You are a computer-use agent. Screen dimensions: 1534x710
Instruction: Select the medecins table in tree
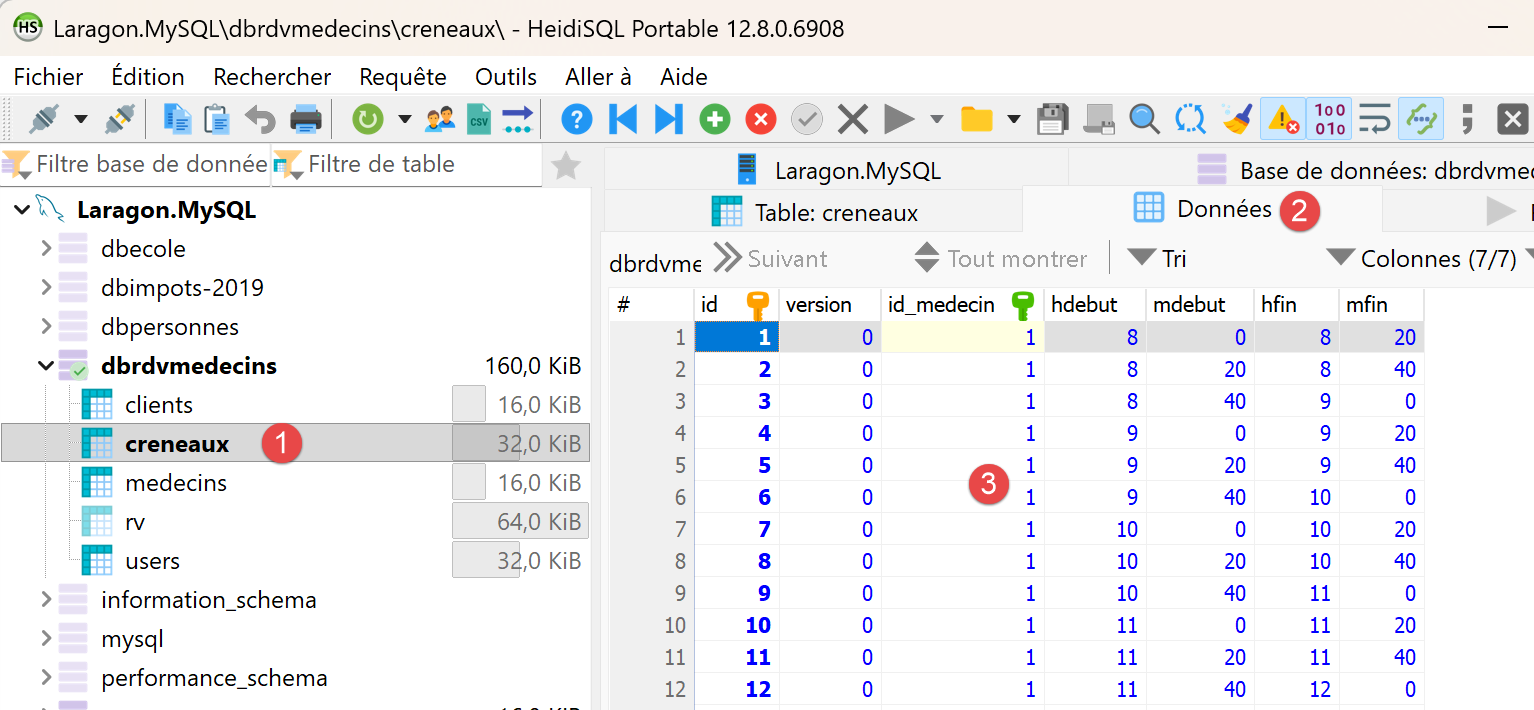[x=175, y=483]
